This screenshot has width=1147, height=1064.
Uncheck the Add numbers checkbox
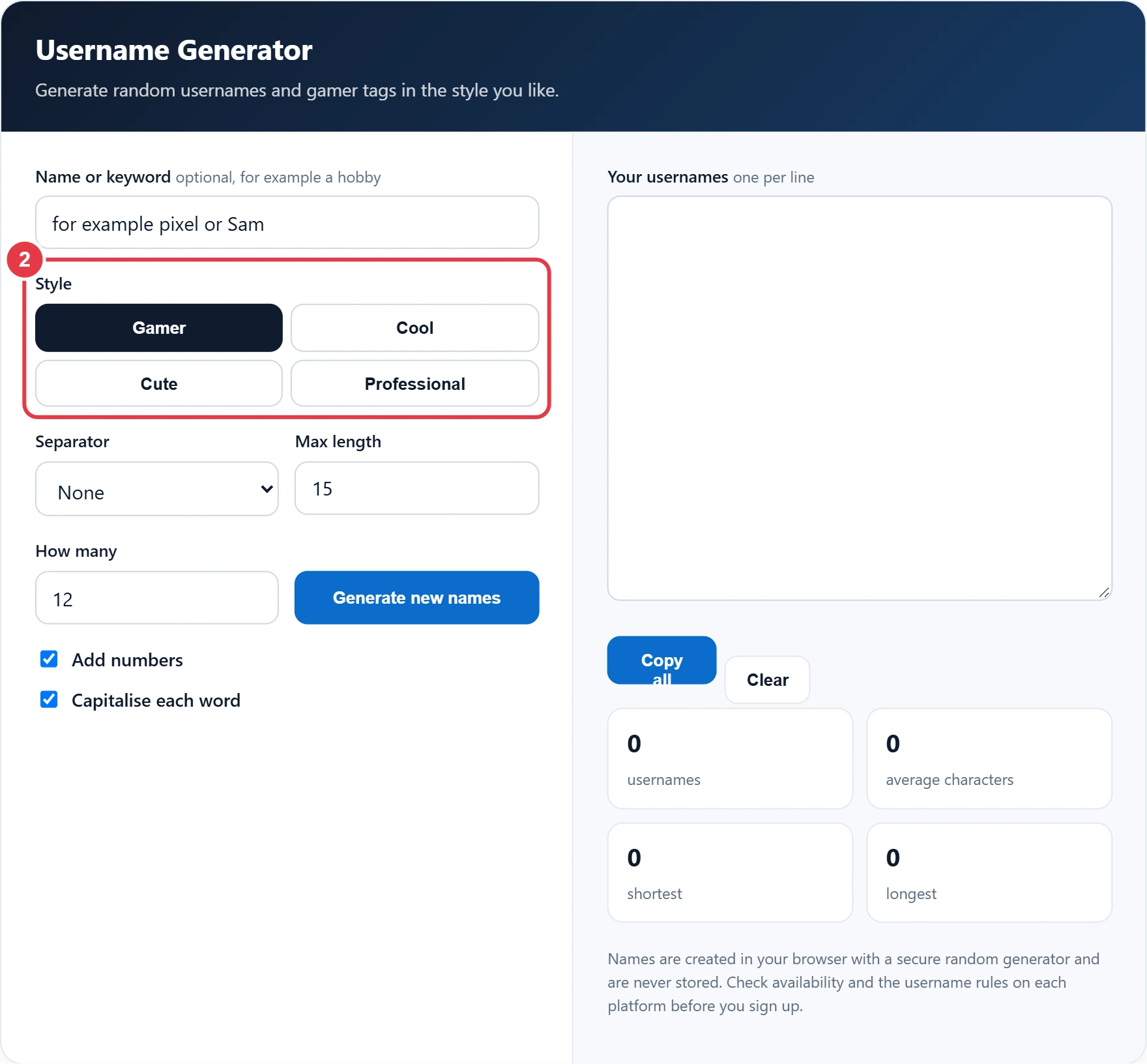pyautogui.click(x=49, y=659)
